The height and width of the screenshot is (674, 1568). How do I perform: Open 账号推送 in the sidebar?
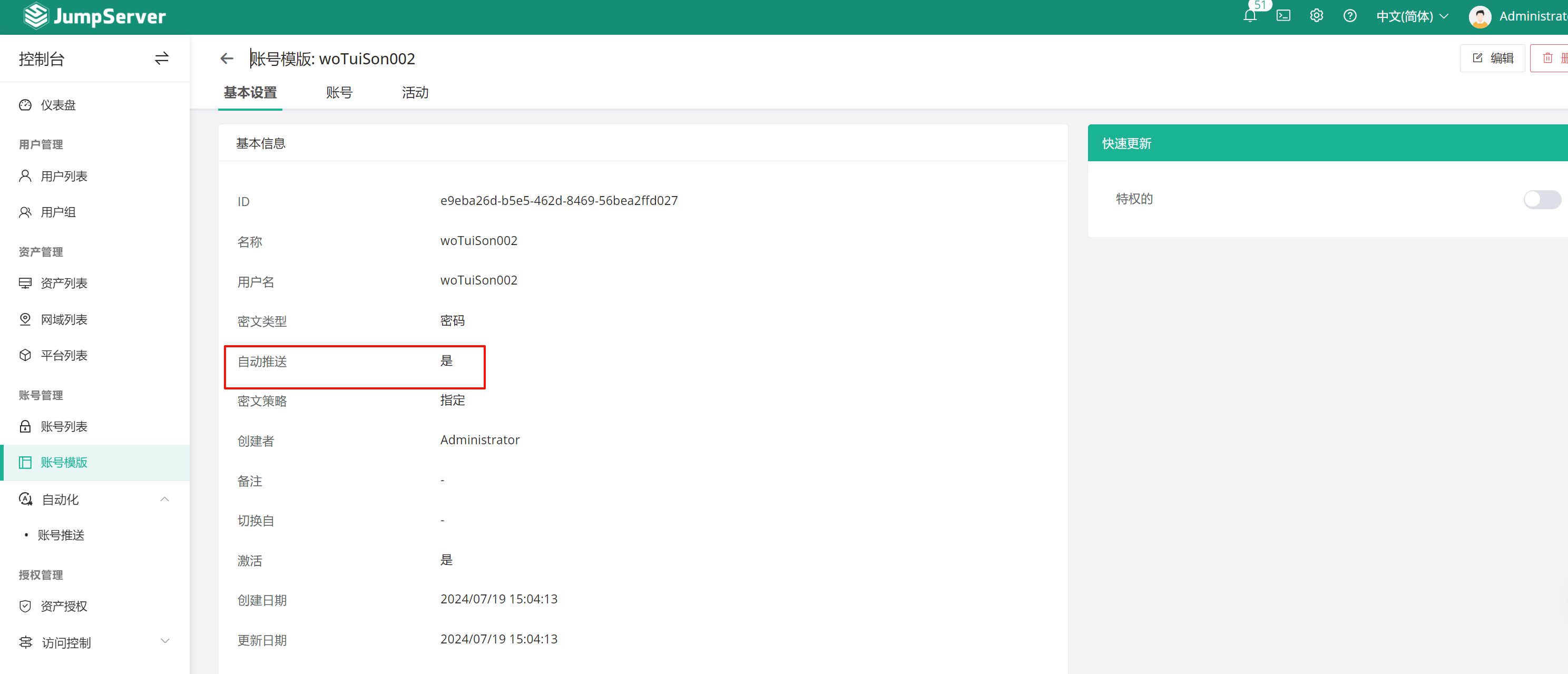[61, 535]
